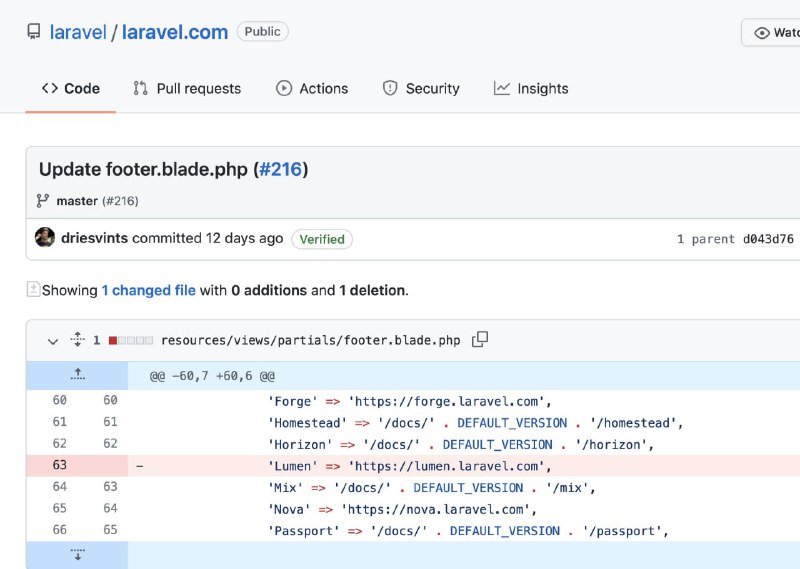Image resolution: width=800 pixels, height=569 pixels.
Task: Click the 'Homestead' code line
Action: [x=475, y=423]
